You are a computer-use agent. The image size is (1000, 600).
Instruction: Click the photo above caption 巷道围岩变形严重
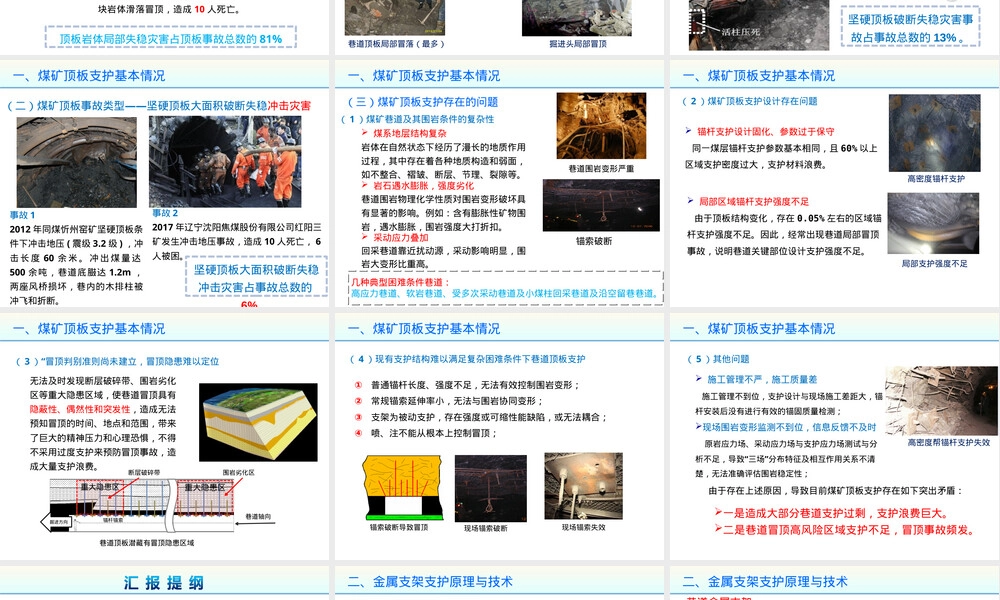tap(601, 126)
